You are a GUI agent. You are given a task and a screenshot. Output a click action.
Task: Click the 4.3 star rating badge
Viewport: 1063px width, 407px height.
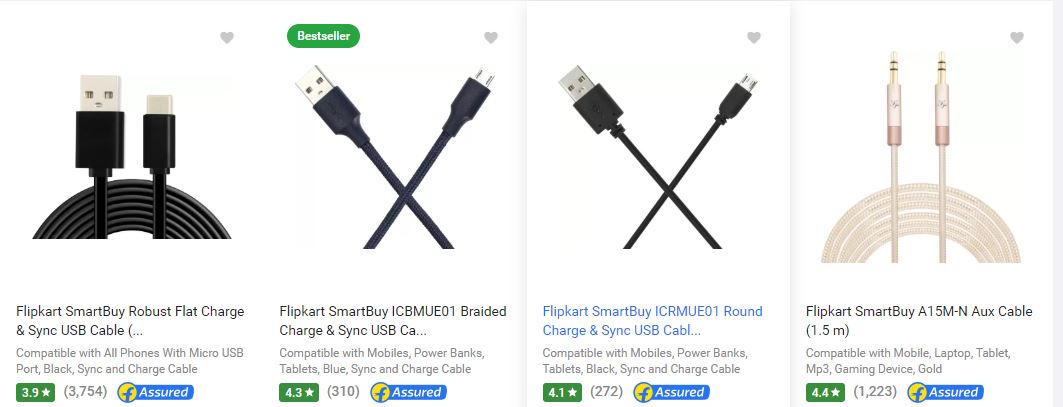tap(299, 392)
